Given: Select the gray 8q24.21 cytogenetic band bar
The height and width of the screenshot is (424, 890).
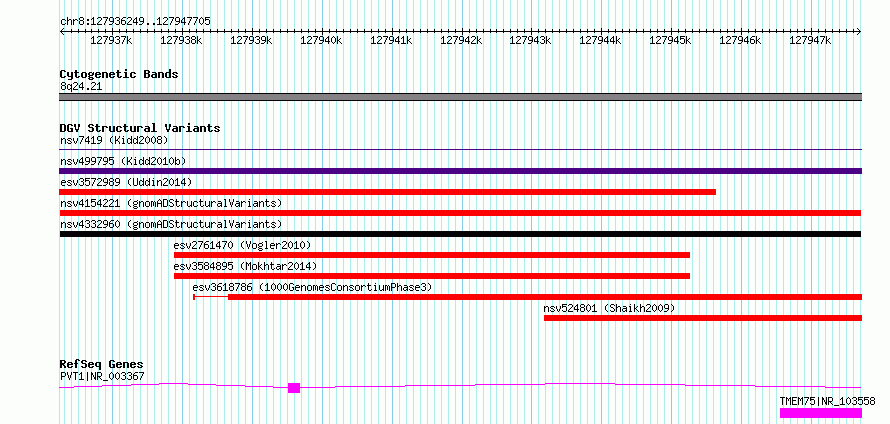Looking at the screenshot, I should pos(460,97).
